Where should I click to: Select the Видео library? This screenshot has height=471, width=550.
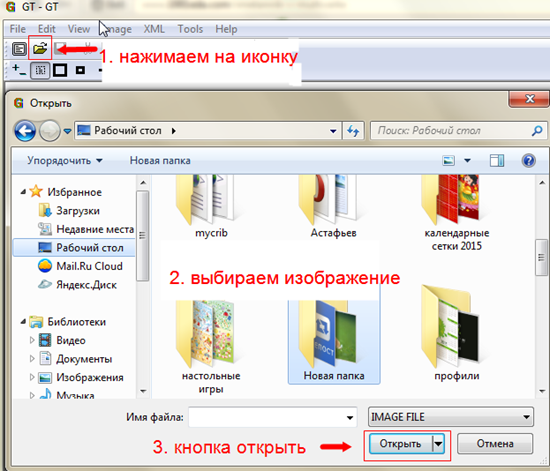pos(71,340)
